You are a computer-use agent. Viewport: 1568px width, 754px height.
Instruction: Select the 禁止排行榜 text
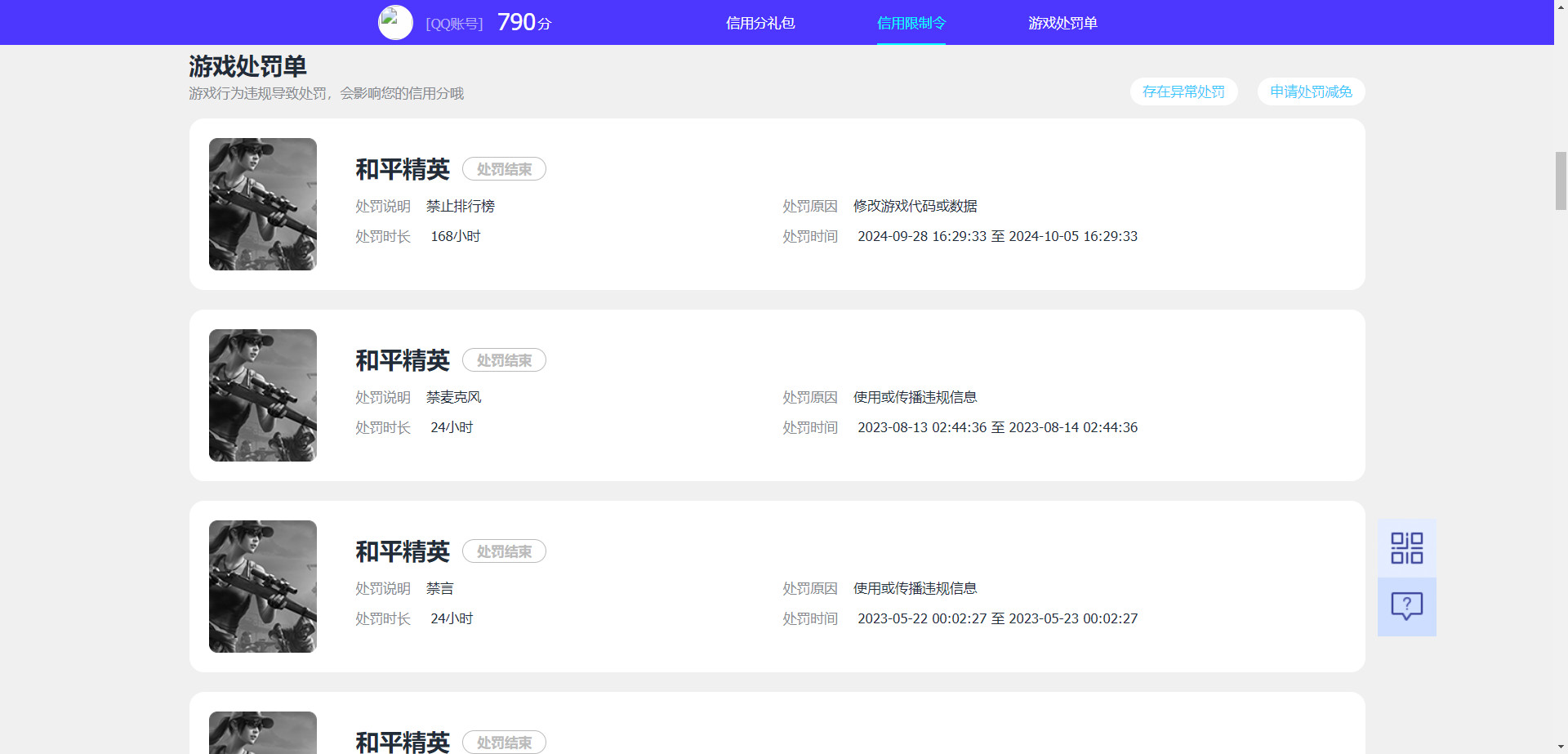click(460, 206)
